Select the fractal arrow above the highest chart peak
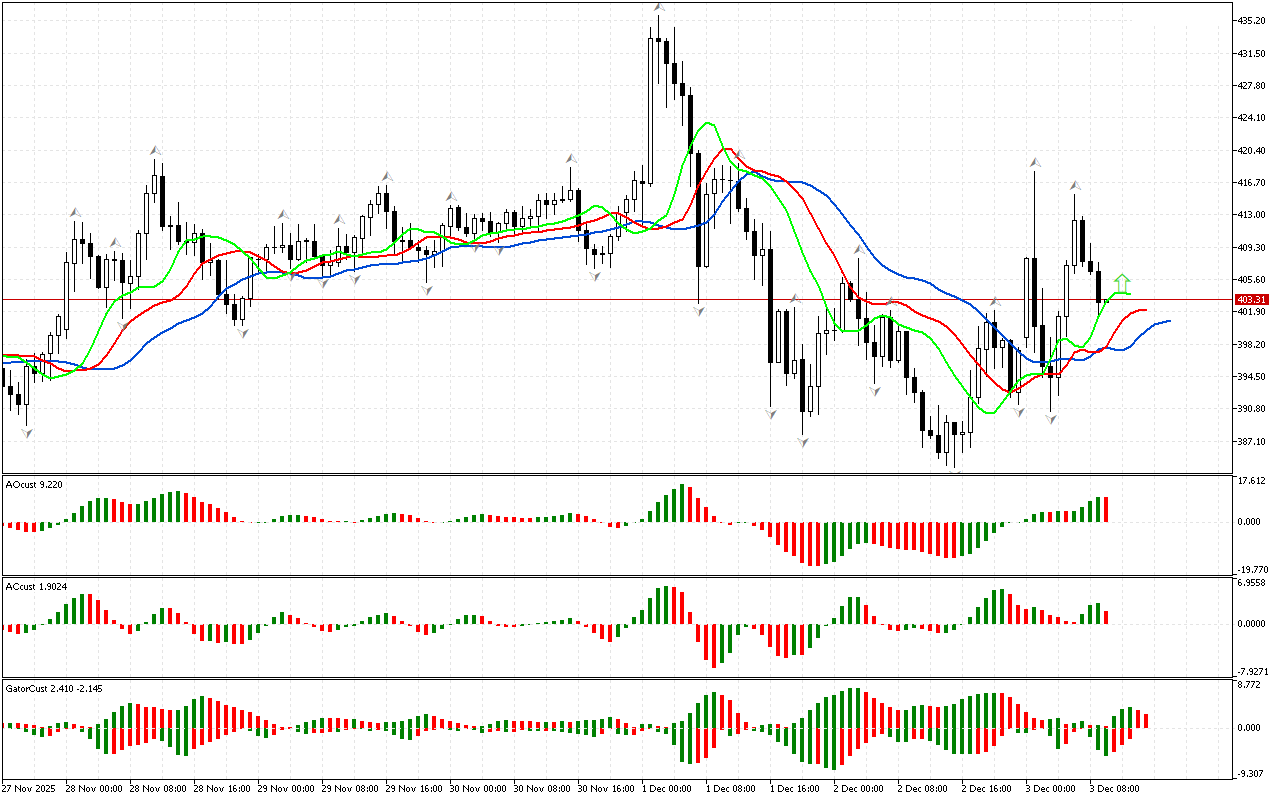Screen dimensions: 1280x800 click(x=659, y=8)
